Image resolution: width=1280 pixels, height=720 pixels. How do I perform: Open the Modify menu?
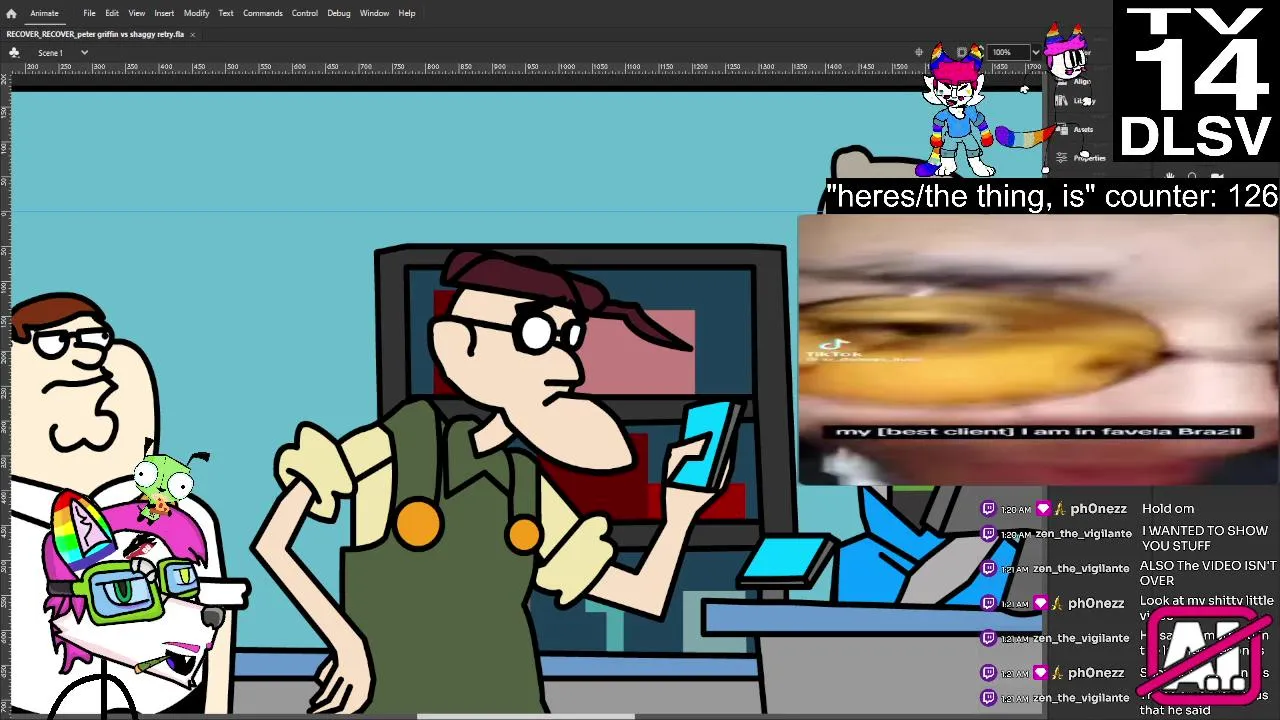pos(196,13)
